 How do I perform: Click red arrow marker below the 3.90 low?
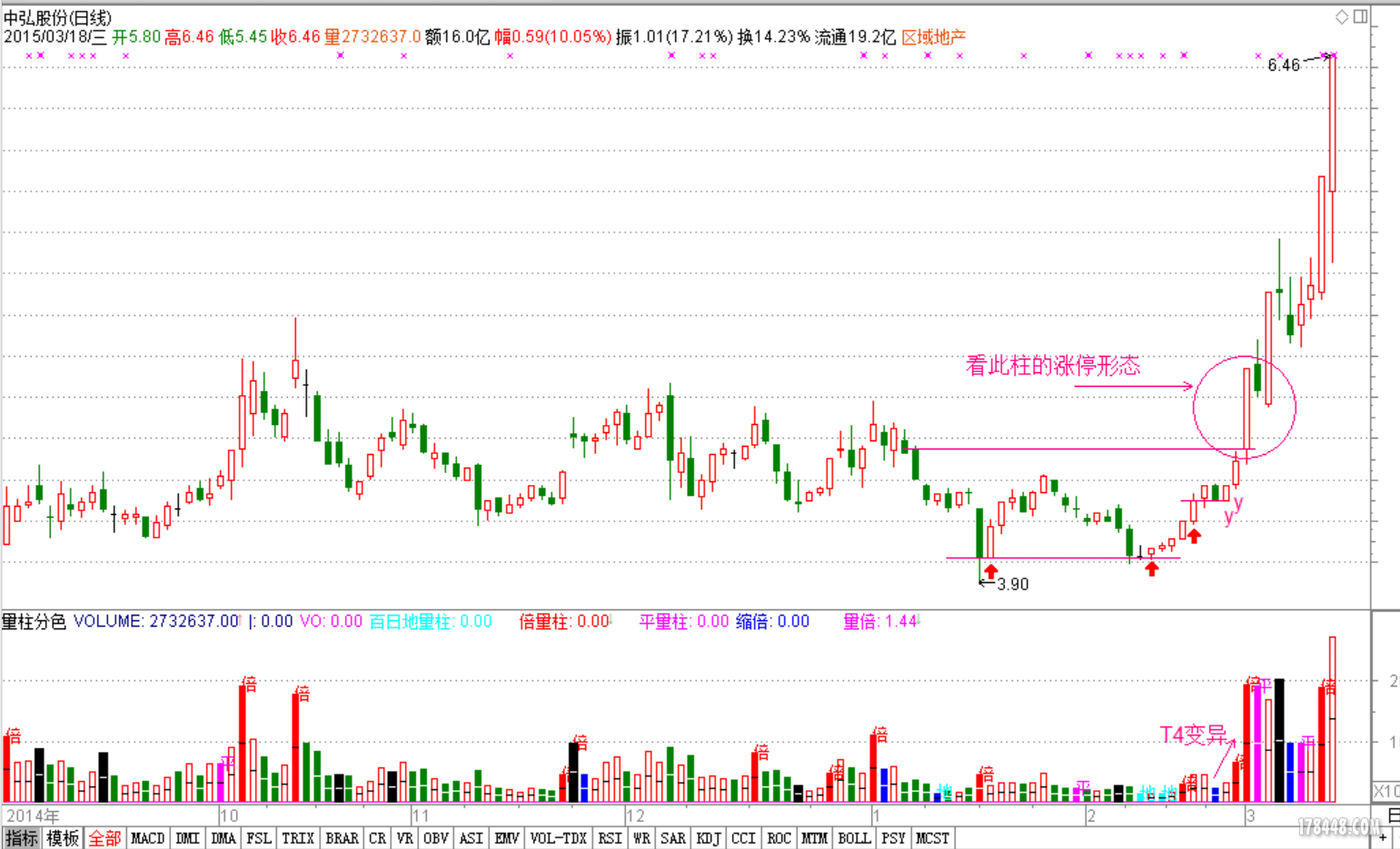point(990,570)
